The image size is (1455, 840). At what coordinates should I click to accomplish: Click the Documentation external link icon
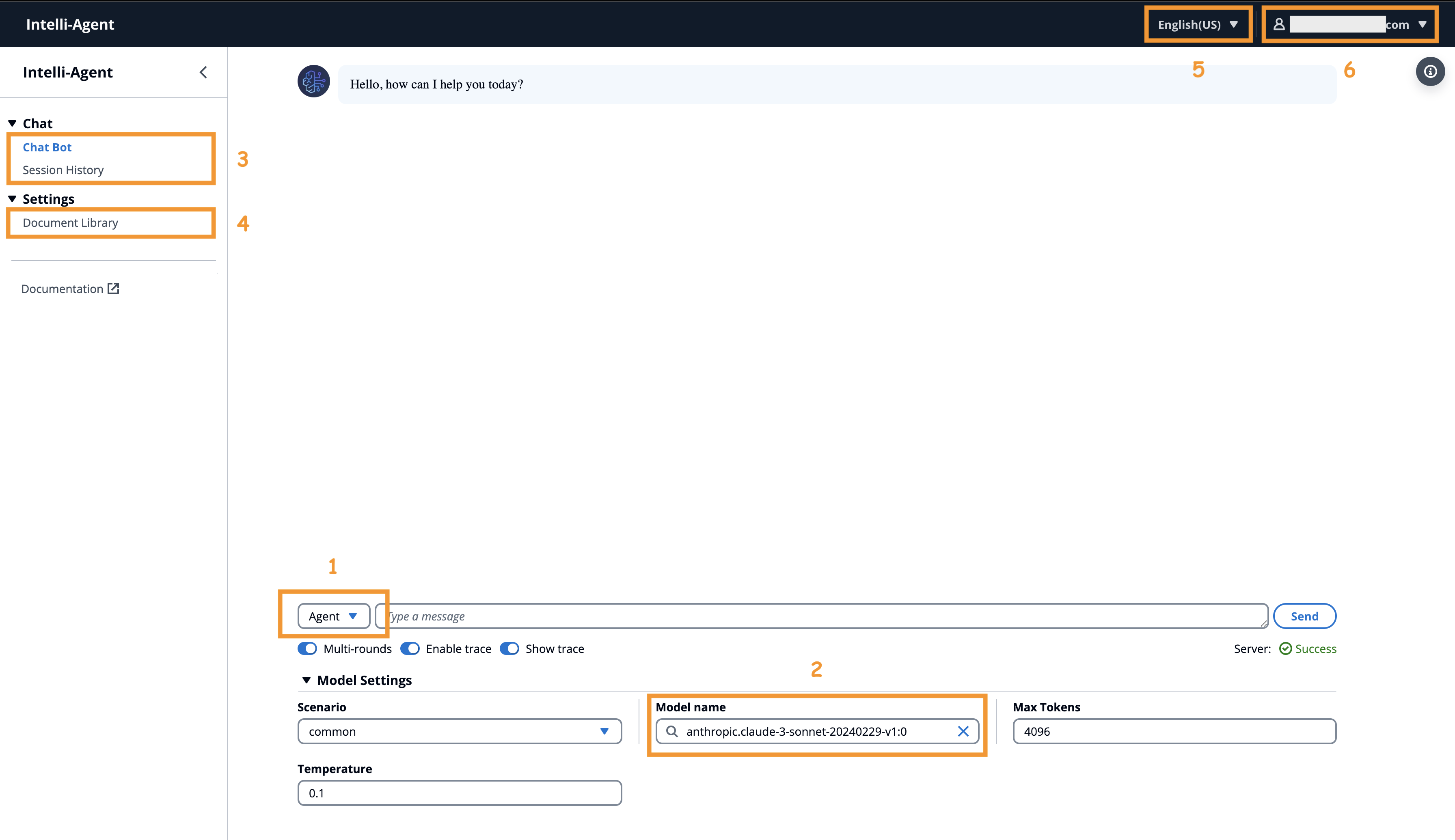113,289
